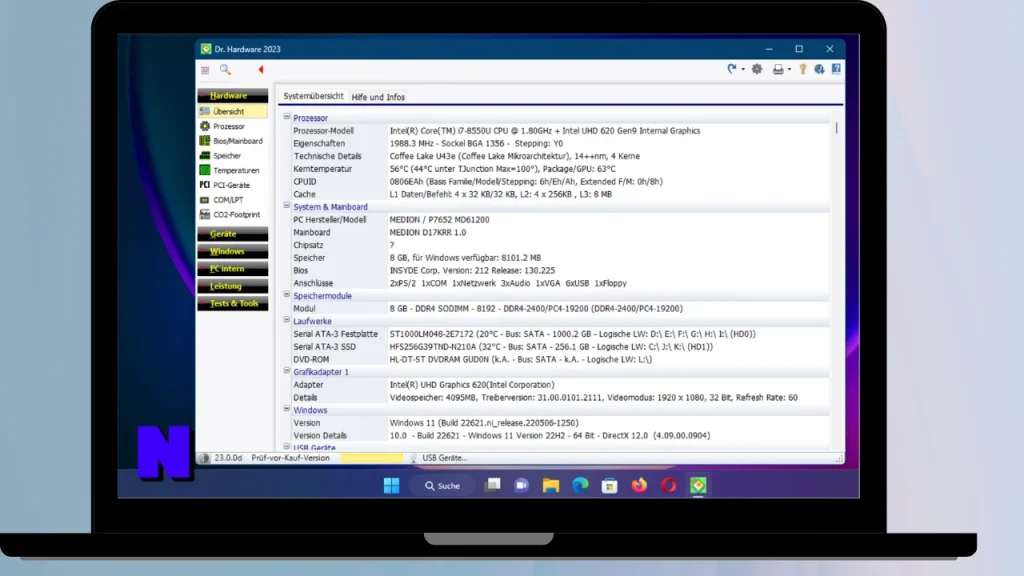Image resolution: width=1024 pixels, height=576 pixels.
Task: Open Firefox from taskbar
Action: [639, 485]
